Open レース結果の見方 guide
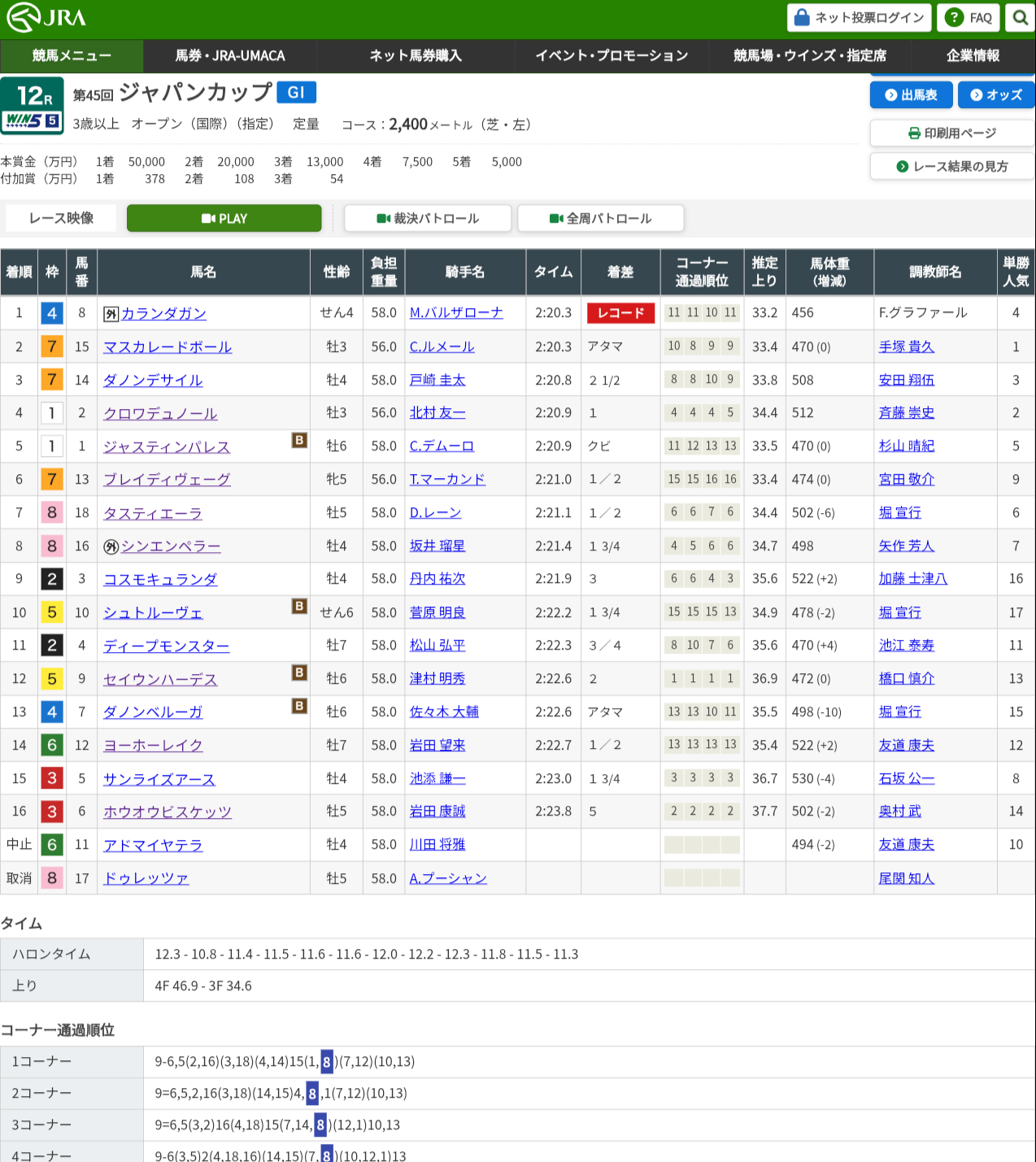Image resolution: width=1036 pixels, height=1162 pixels. [951, 167]
